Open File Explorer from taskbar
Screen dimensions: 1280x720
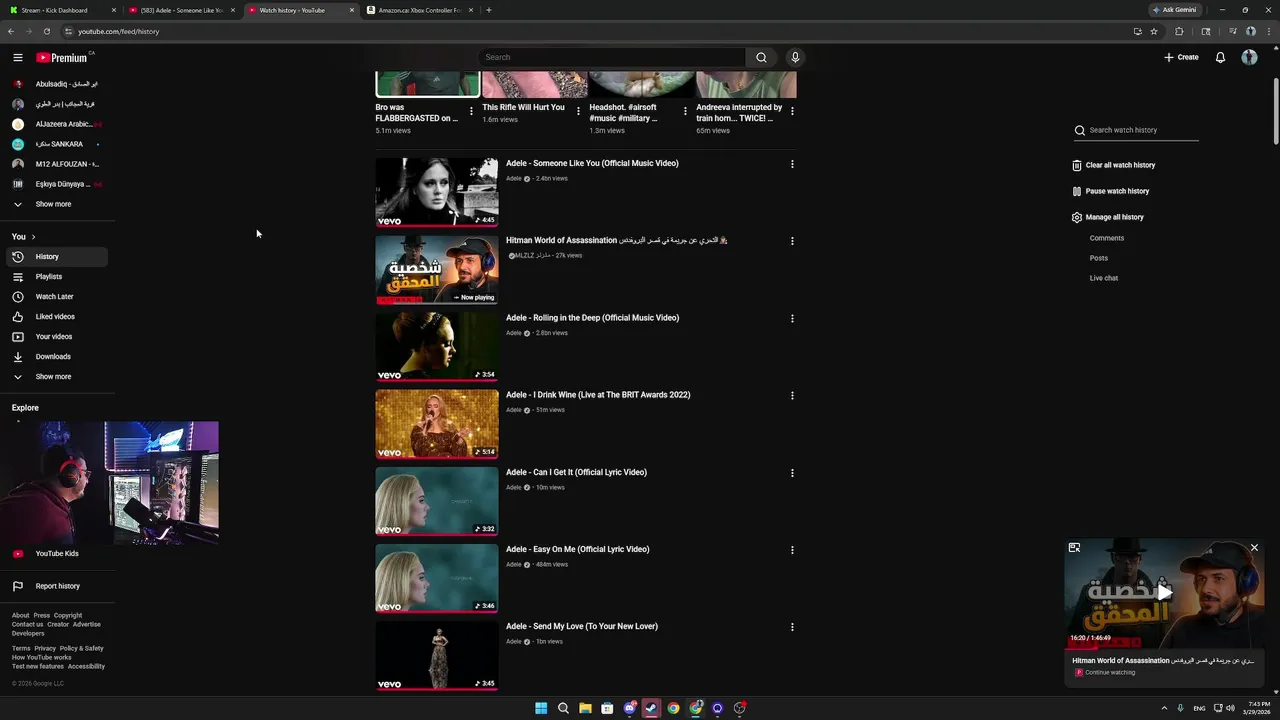tap(585, 708)
